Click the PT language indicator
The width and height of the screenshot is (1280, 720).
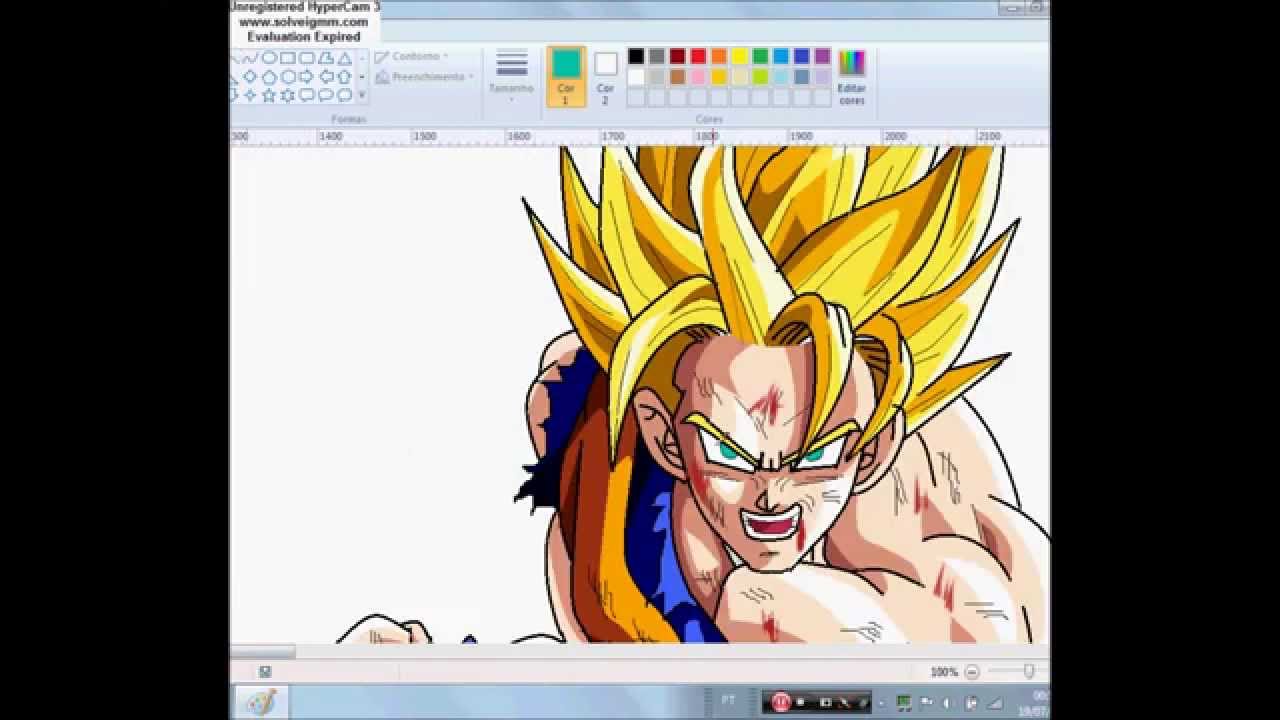(728, 701)
